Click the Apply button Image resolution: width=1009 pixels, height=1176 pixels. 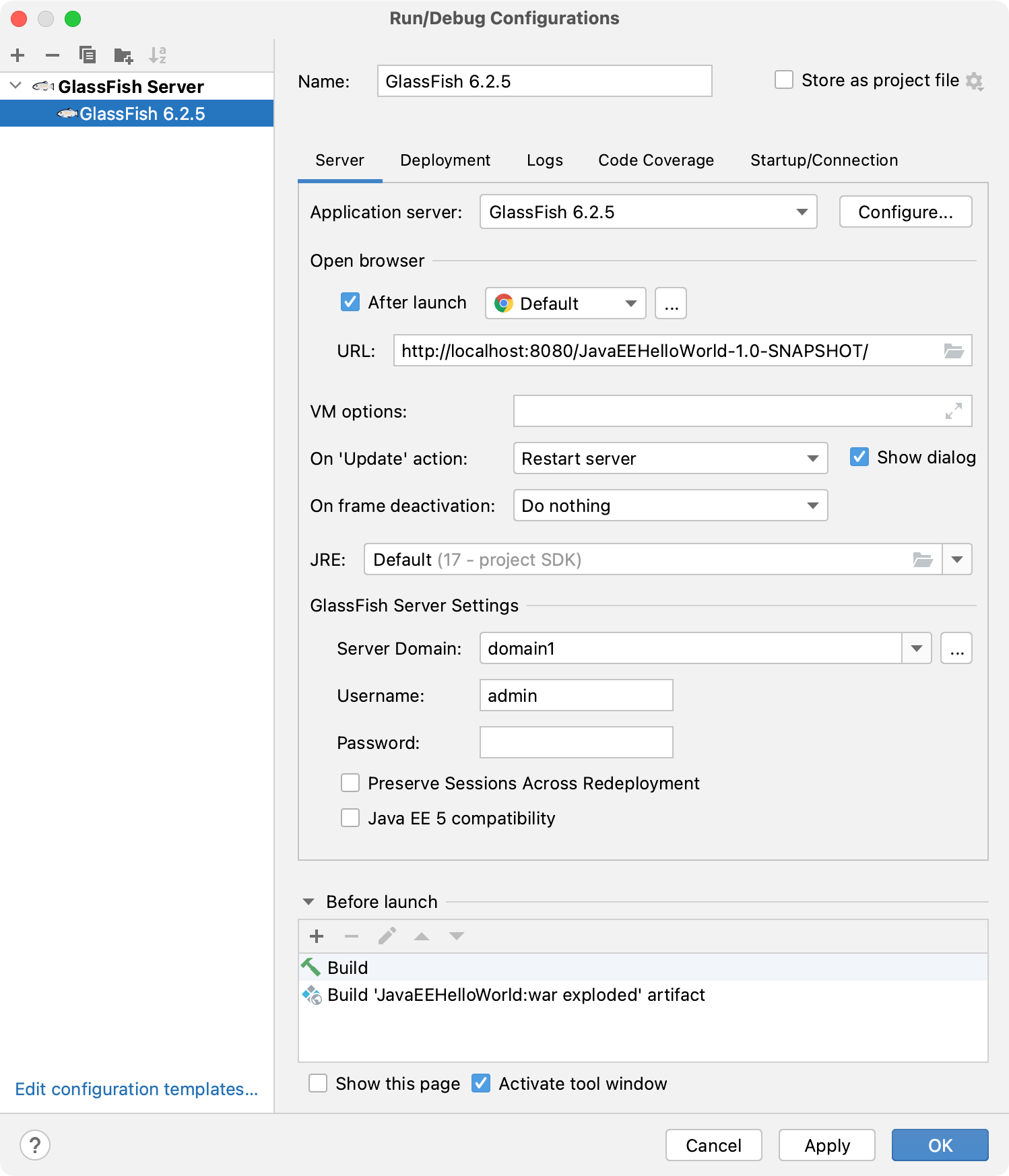pyautogui.click(x=826, y=1145)
